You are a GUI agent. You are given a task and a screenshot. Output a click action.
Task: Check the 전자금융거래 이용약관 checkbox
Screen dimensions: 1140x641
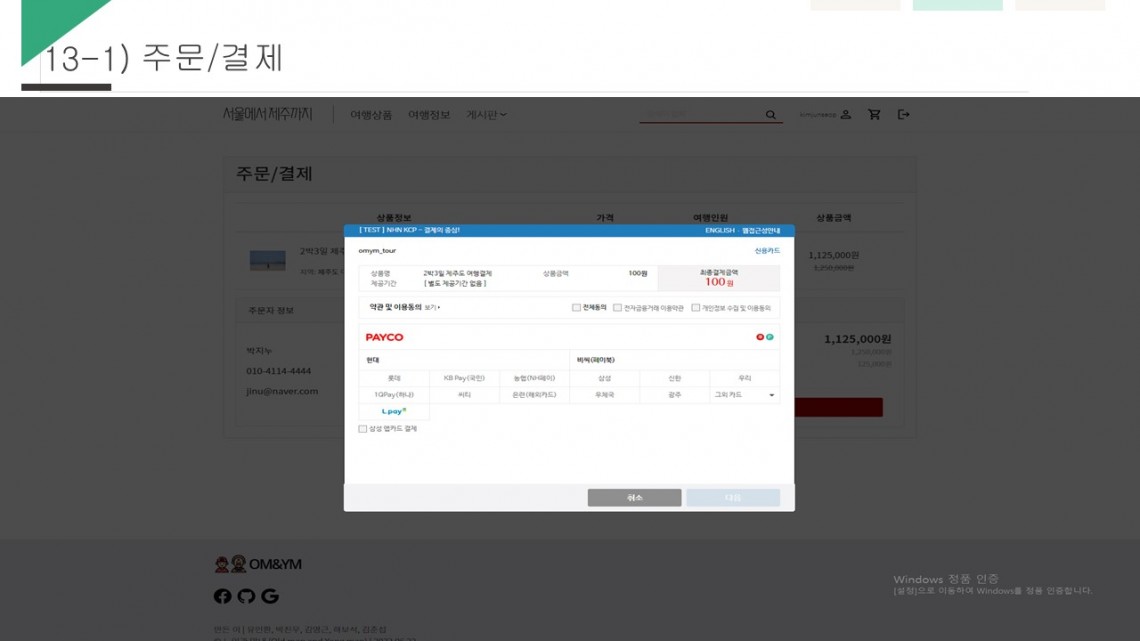pos(617,307)
